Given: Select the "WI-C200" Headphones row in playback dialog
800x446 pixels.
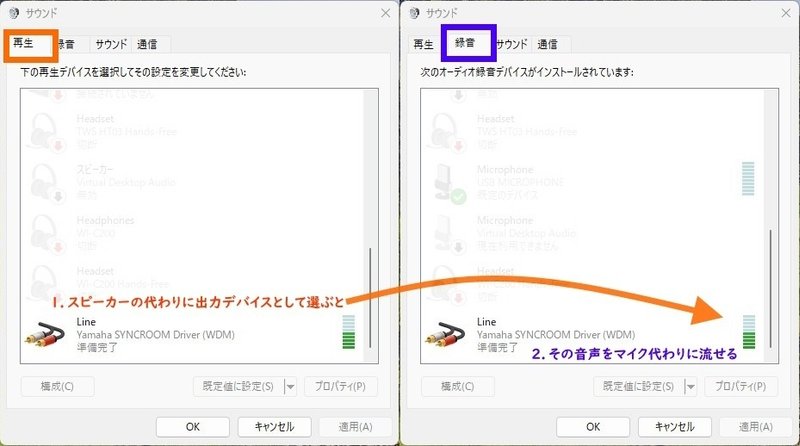Looking at the screenshot, I should coord(96,233).
